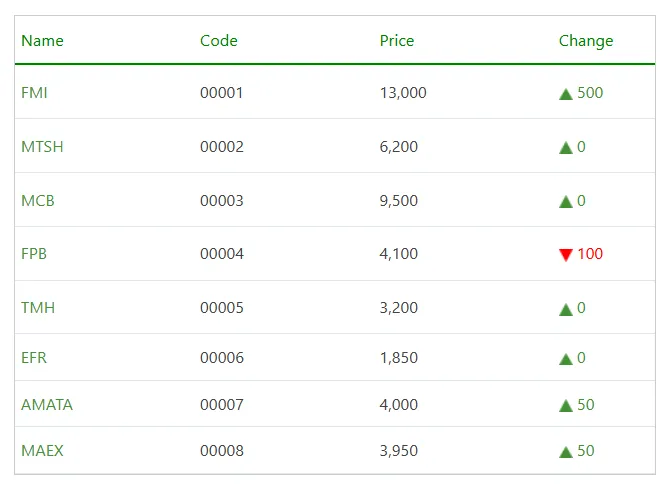This screenshot has height=484, width=664.
Task: Click the Code column header
Action: pyautogui.click(x=219, y=41)
